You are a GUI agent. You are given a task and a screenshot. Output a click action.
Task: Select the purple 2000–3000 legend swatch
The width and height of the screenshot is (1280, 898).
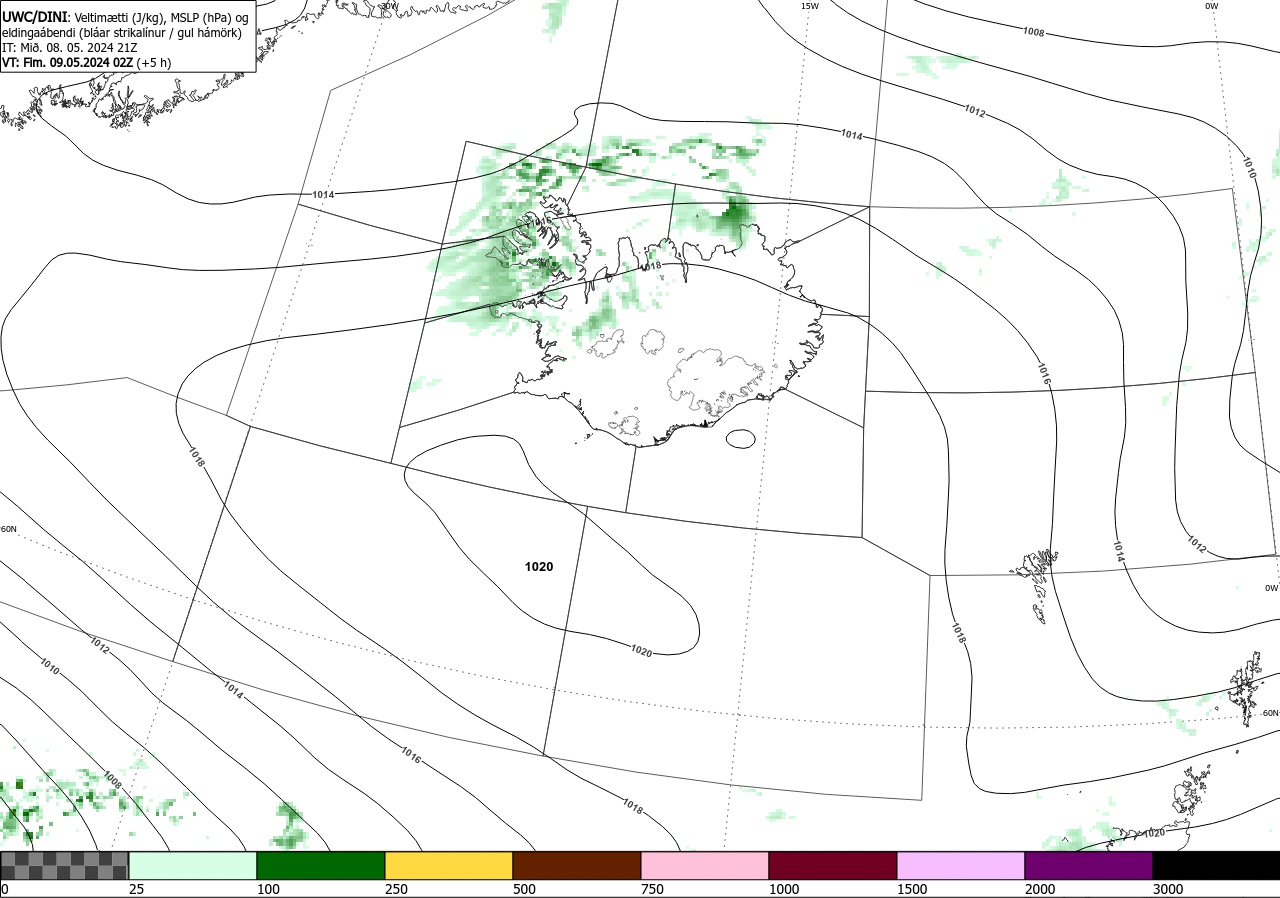(1089, 865)
